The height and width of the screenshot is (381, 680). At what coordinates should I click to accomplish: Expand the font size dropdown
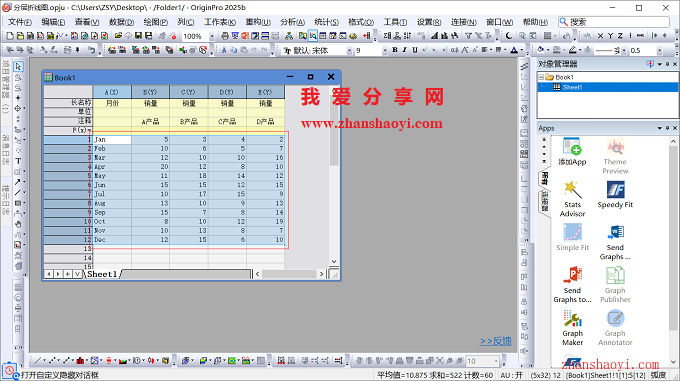[384, 51]
